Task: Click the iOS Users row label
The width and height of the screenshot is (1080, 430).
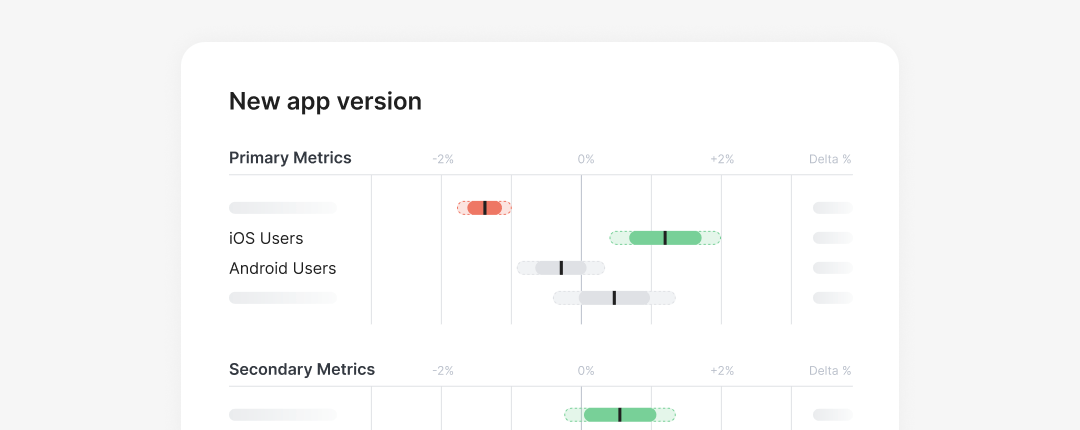Action: (266, 238)
